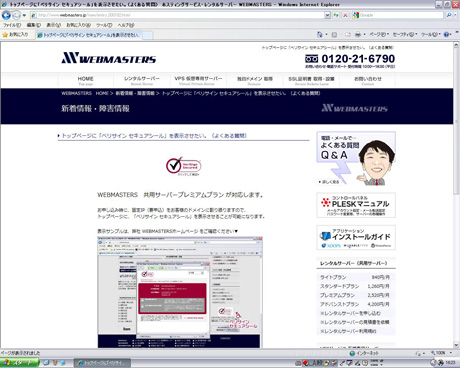The height and width of the screenshot is (368, 460).
Task: Go to HOME in site navigation
Action: coord(85,81)
